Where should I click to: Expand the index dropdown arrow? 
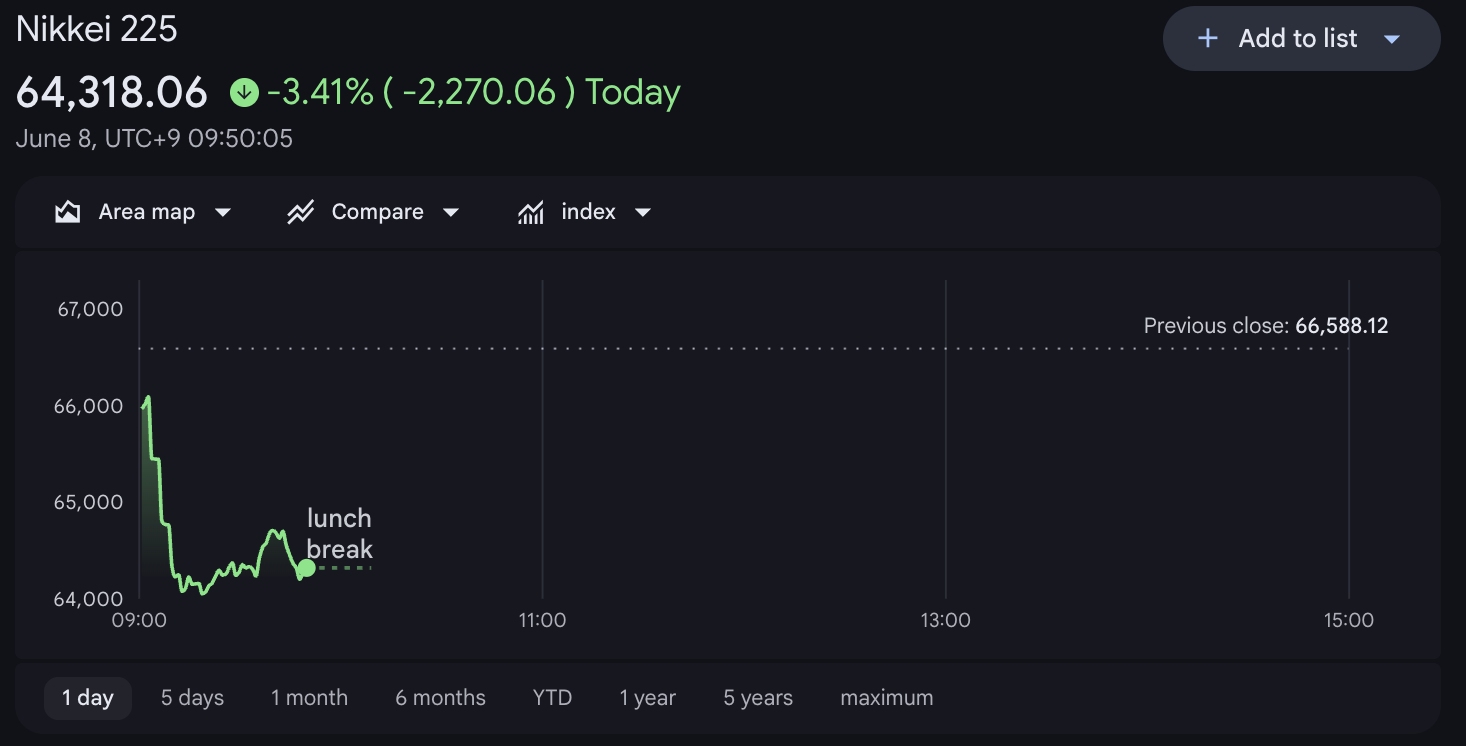click(643, 213)
